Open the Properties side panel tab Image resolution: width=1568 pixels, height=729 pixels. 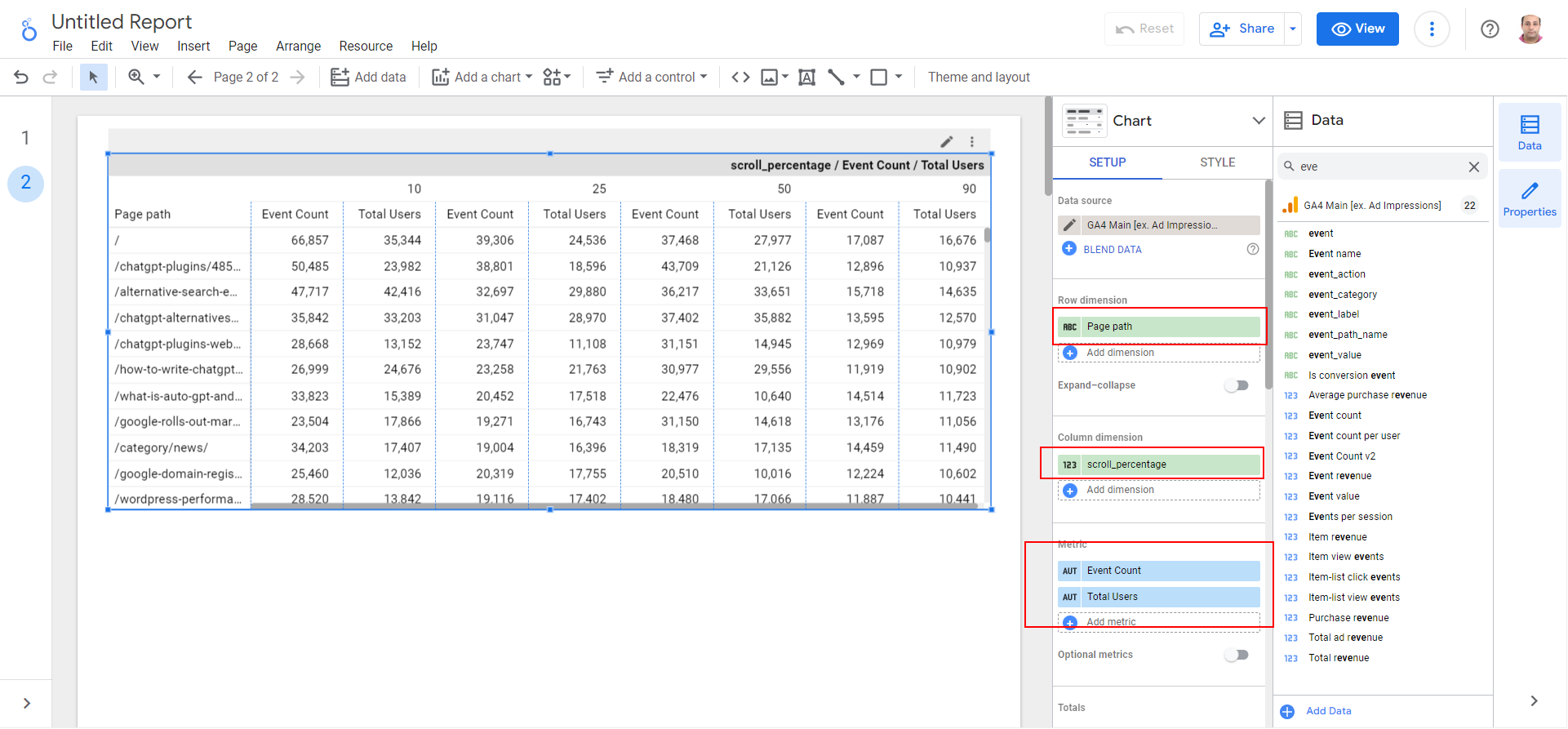(x=1530, y=198)
